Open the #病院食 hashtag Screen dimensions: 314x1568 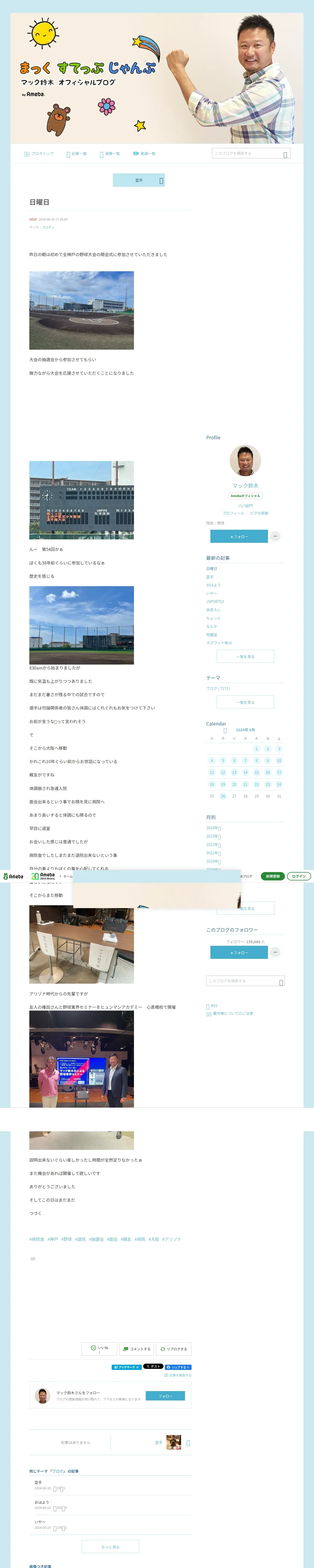point(37,1239)
